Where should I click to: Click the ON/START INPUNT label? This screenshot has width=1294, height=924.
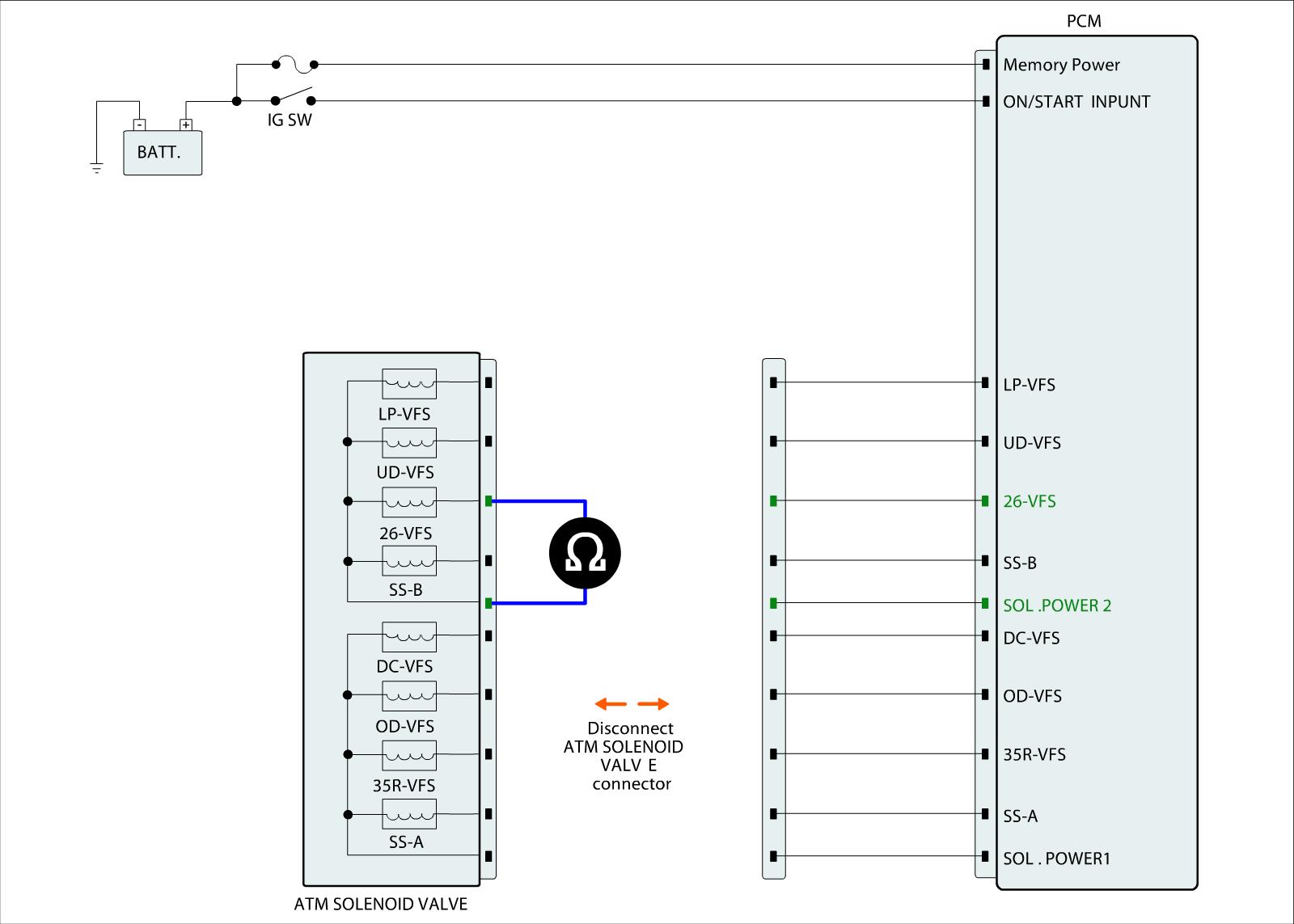pos(1076,102)
